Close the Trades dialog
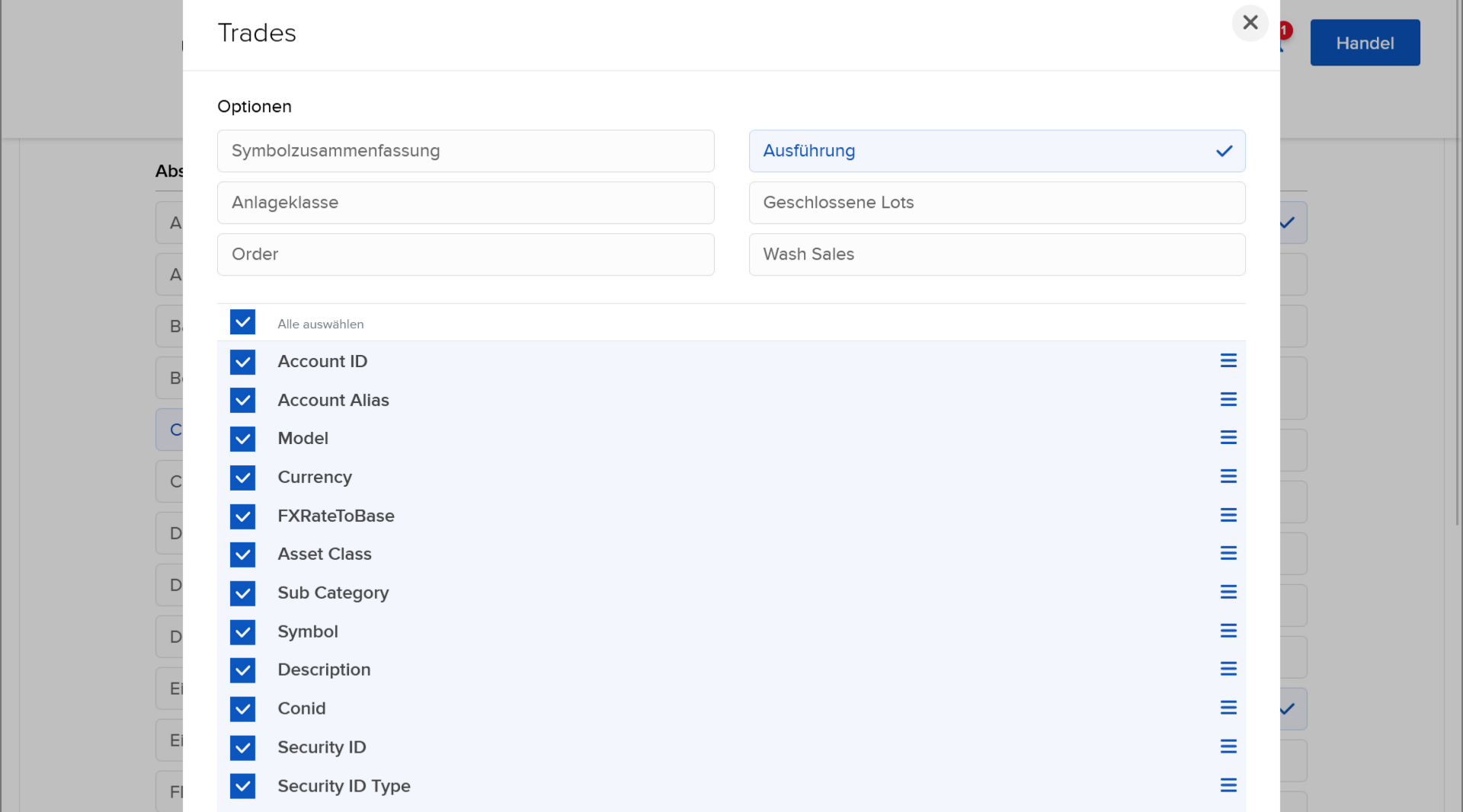 coord(1250,23)
